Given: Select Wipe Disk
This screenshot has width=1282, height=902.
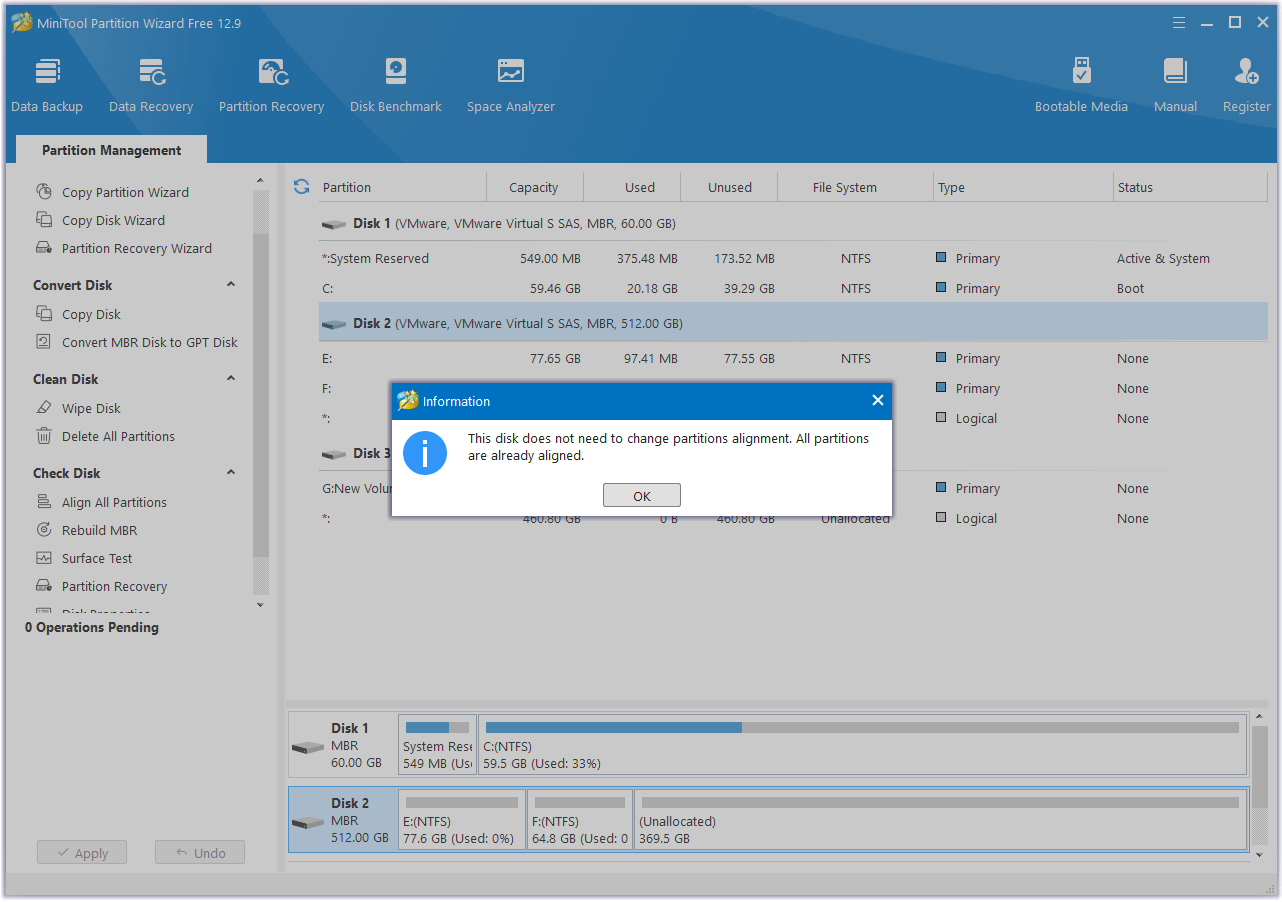Looking at the screenshot, I should coord(91,408).
